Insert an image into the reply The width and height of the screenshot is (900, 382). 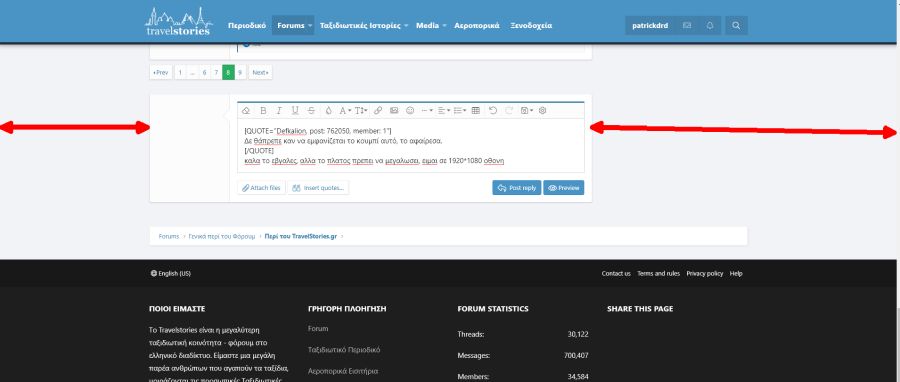[394, 111]
